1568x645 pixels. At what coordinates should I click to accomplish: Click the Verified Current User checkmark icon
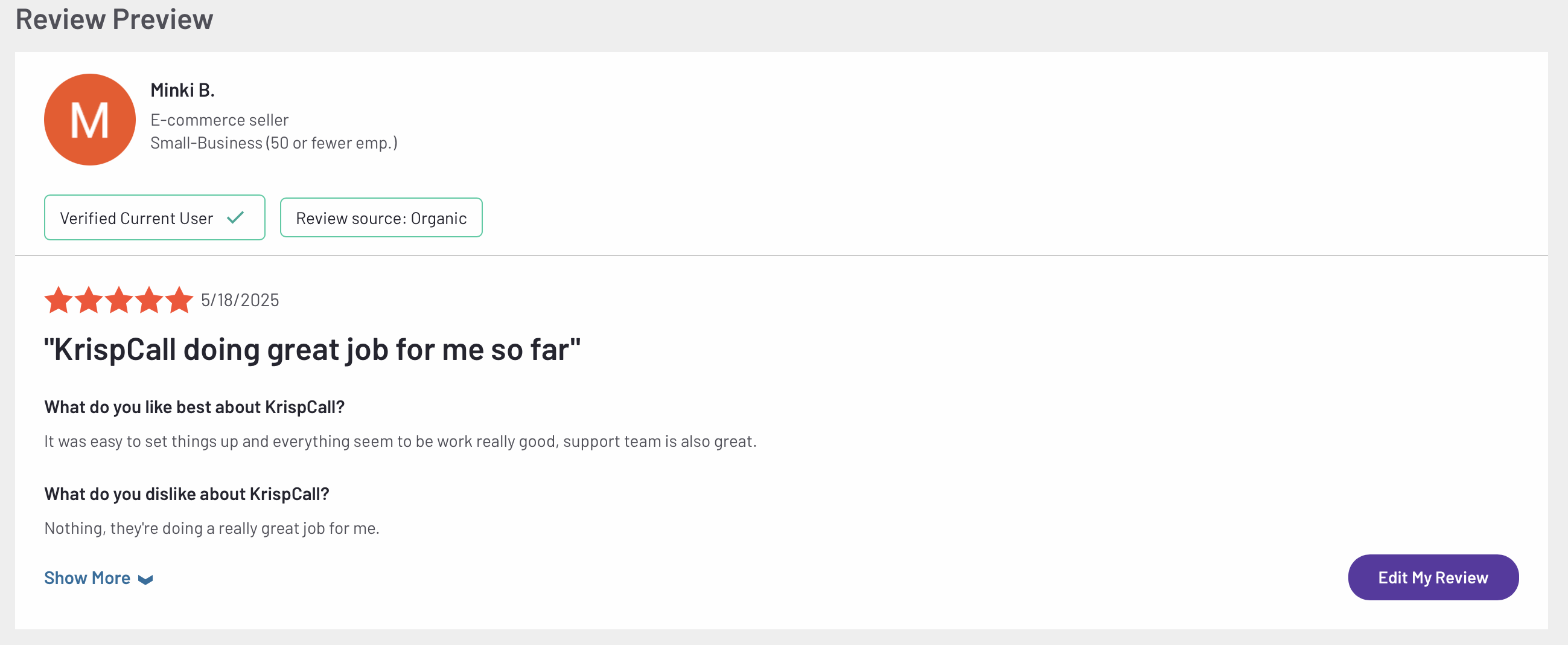[x=235, y=217]
